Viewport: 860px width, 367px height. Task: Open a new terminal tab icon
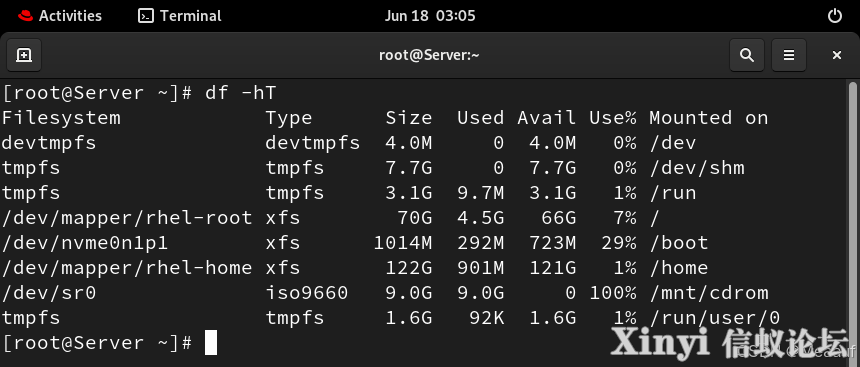pos(24,55)
